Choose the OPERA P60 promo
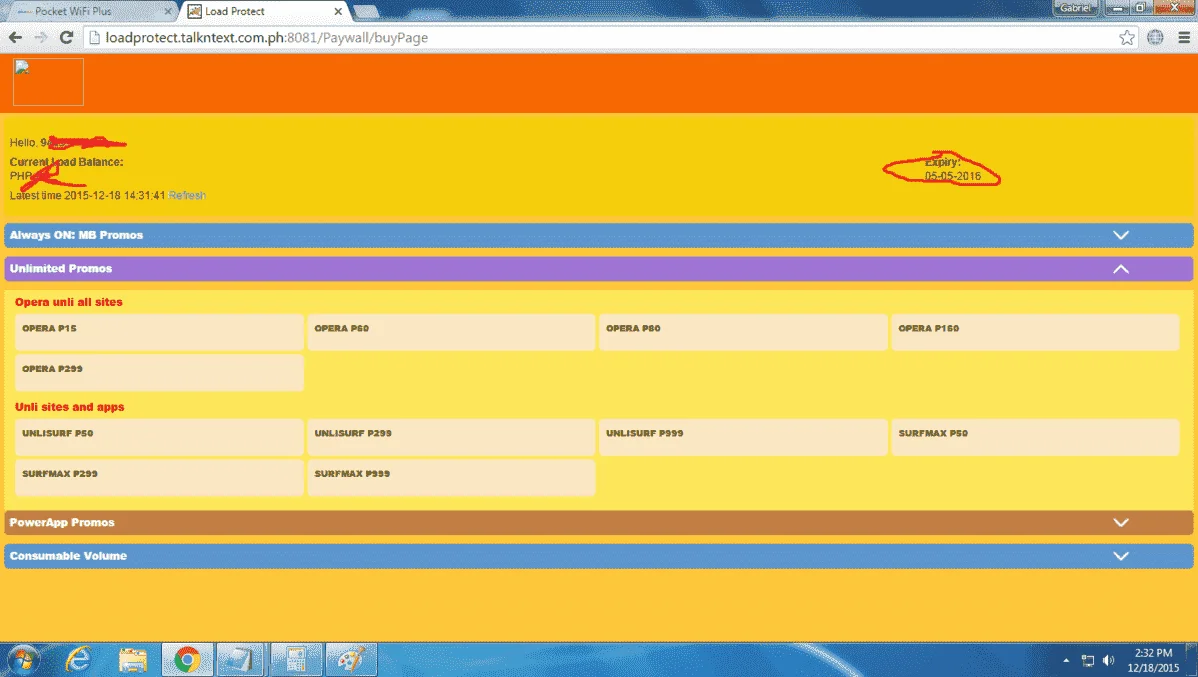Image resolution: width=1198 pixels, height=677 pixels. tap(451, 332)
